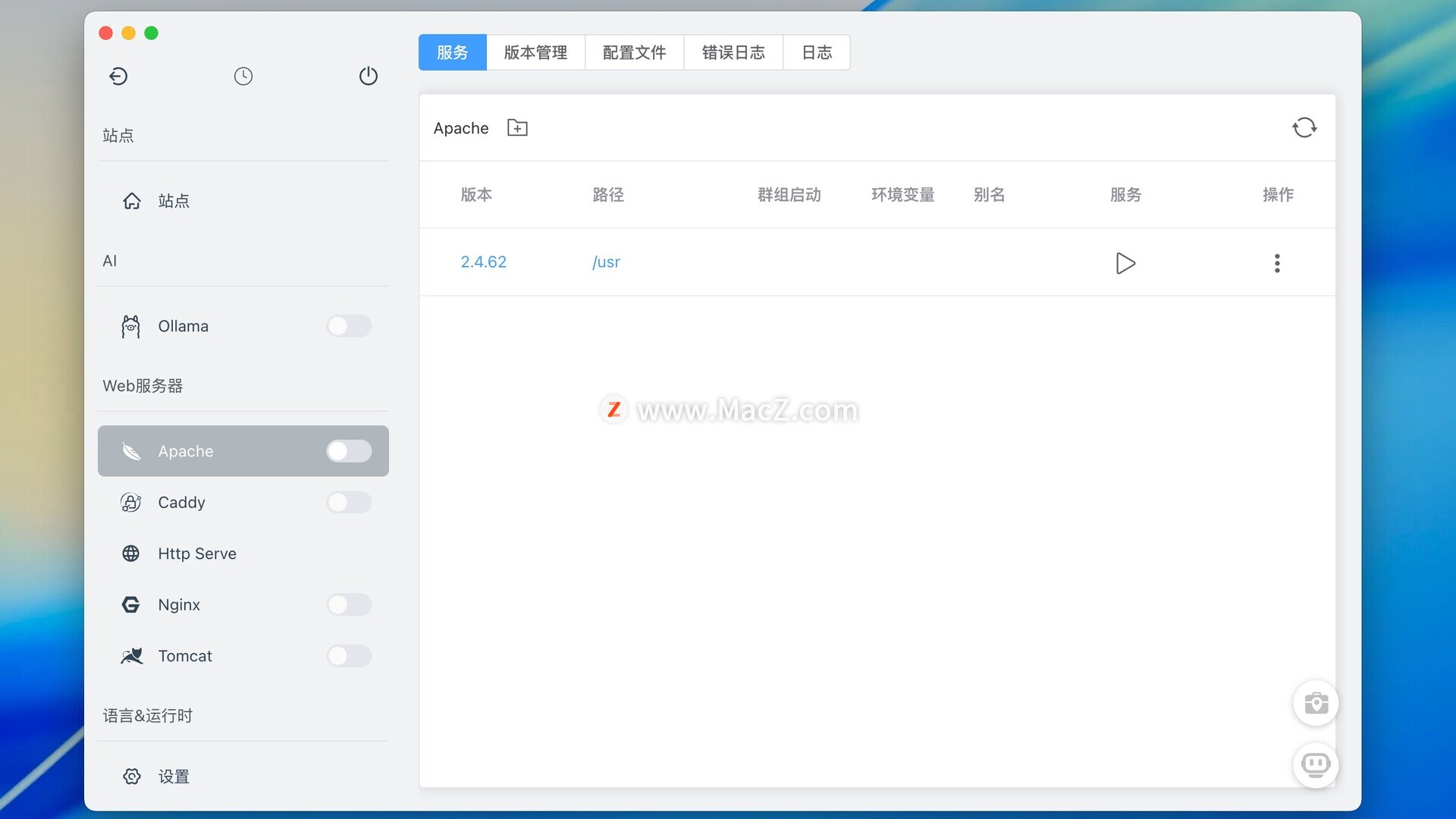The image size is (1456, 819).
Task: Turn on the Tomcat switch
Action: point(350,656)
